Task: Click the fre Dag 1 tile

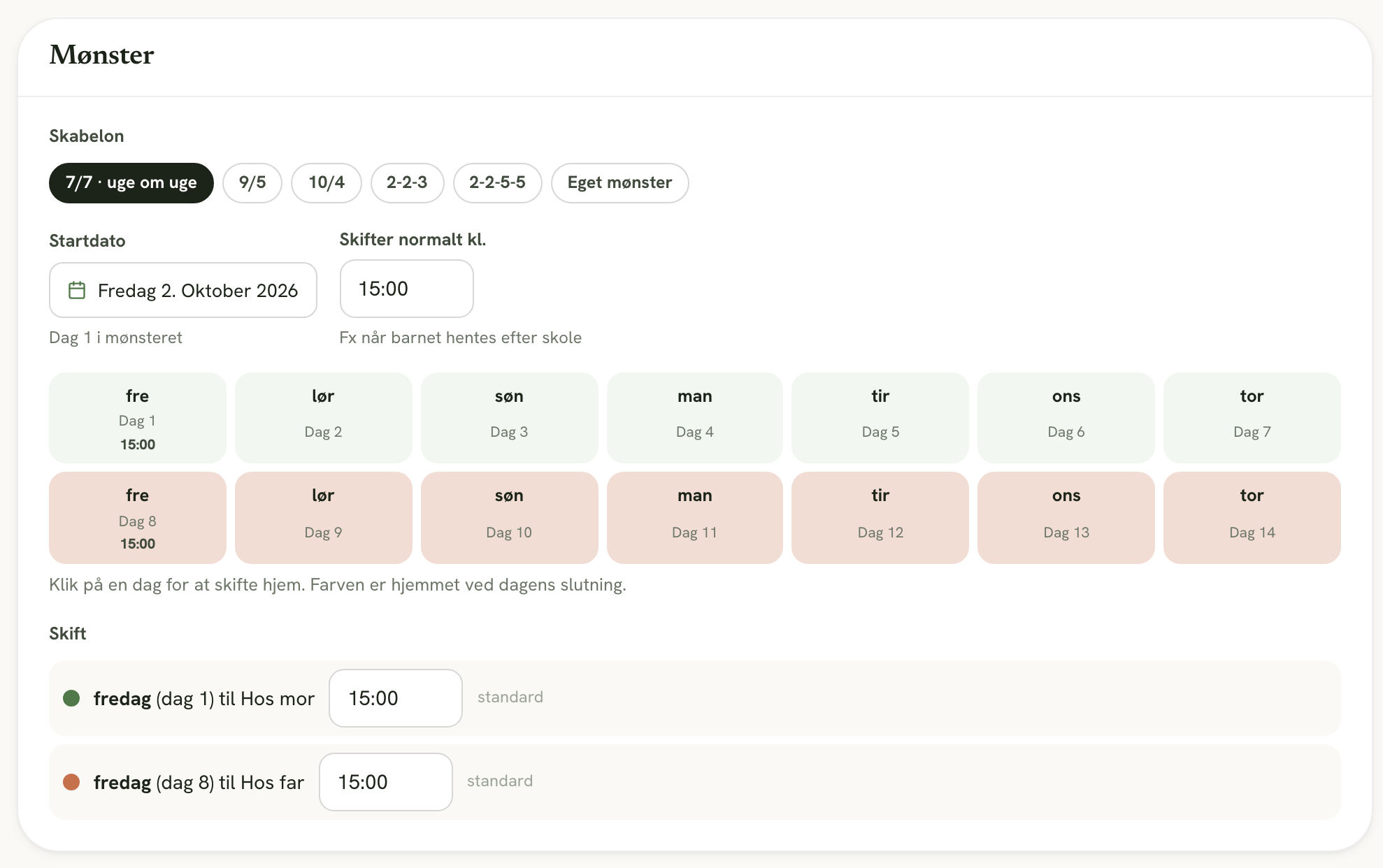Action: (x=138, y=418)
